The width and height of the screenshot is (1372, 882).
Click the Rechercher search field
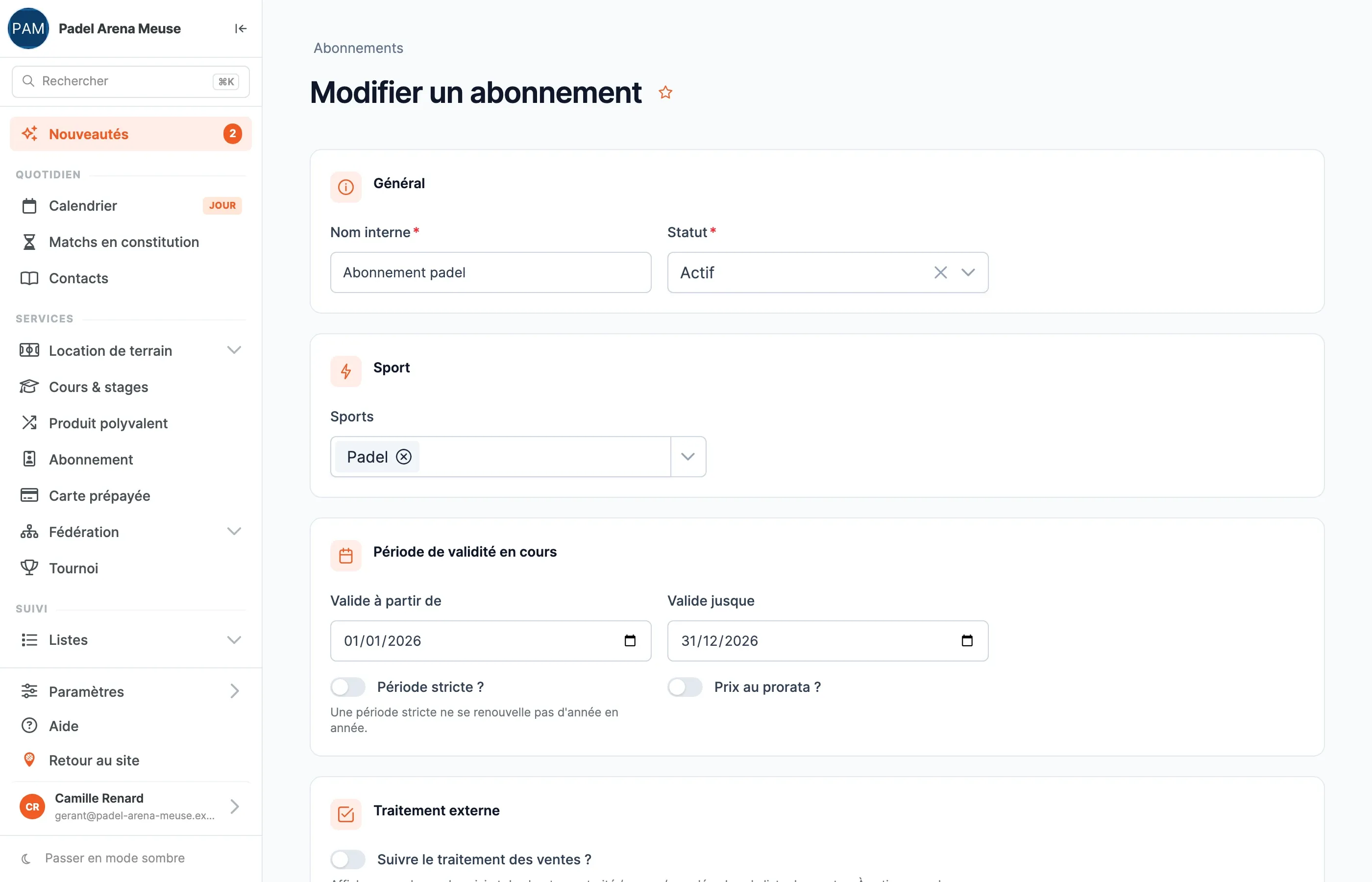(130, 81)
